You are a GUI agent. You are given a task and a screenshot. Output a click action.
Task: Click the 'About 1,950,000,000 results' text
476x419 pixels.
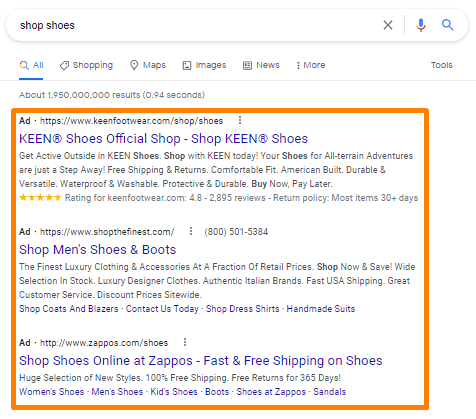[80, 95]
